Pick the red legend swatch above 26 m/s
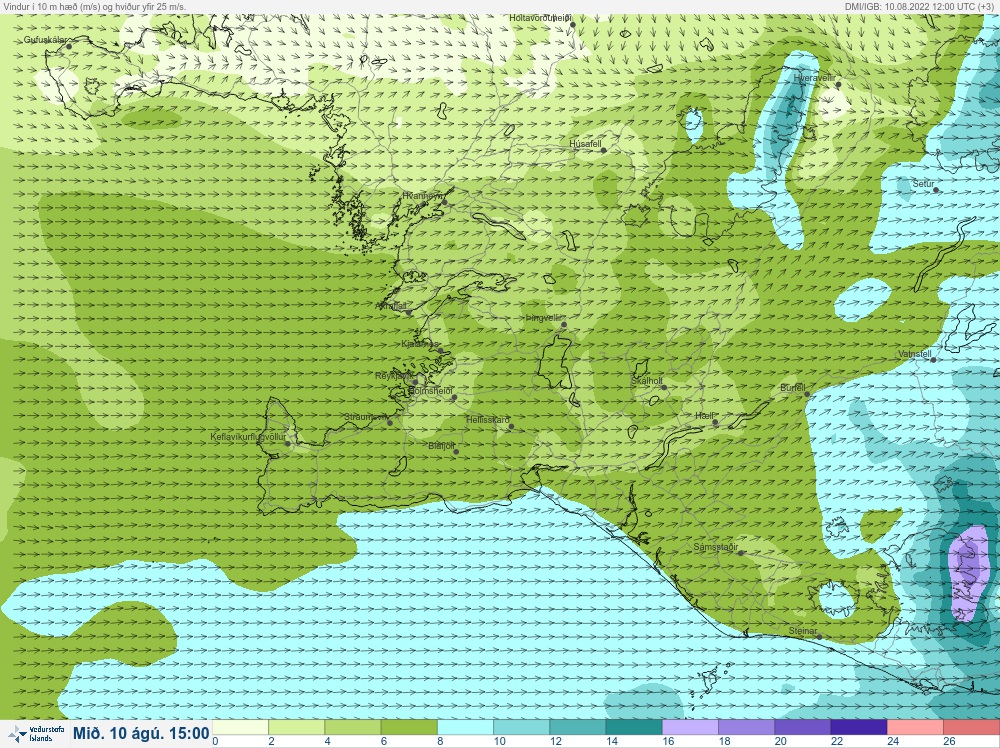 click(x=971, y=727)
